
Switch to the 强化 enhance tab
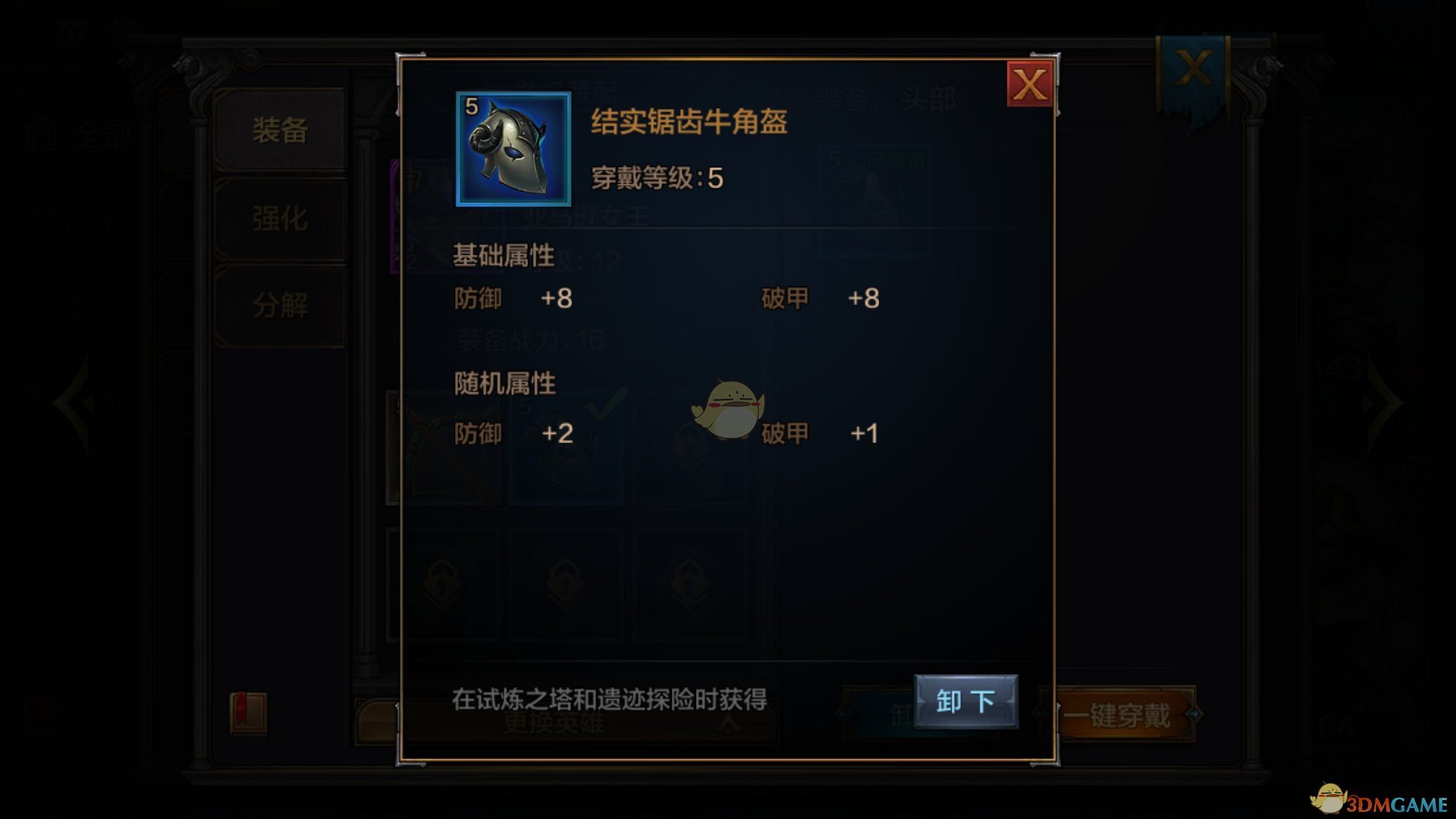tap(280, 218)
